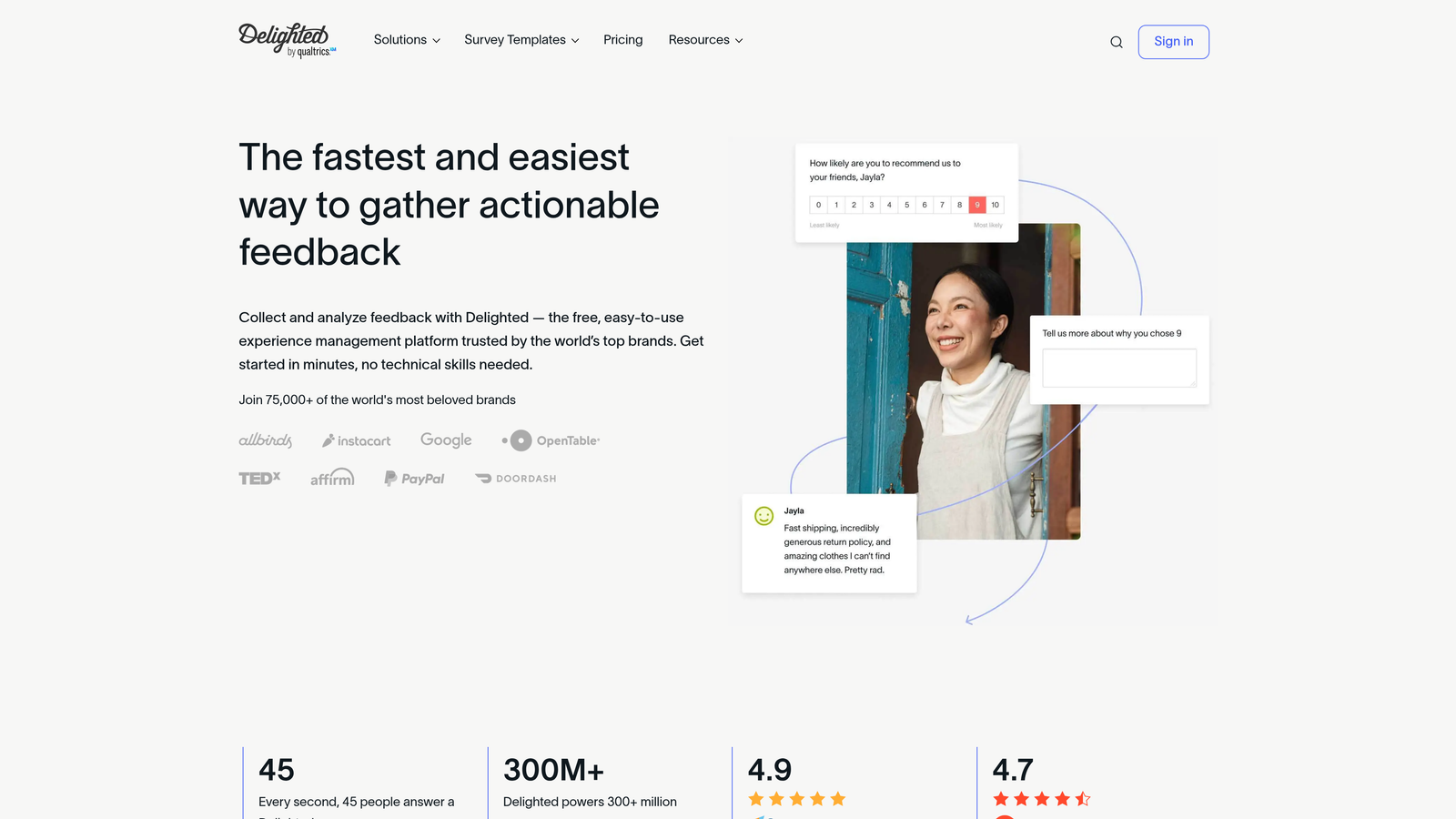The image size is (1456, 819).
Task: Choose score 0 labeled Least likely
Action: tap(817, 205)
